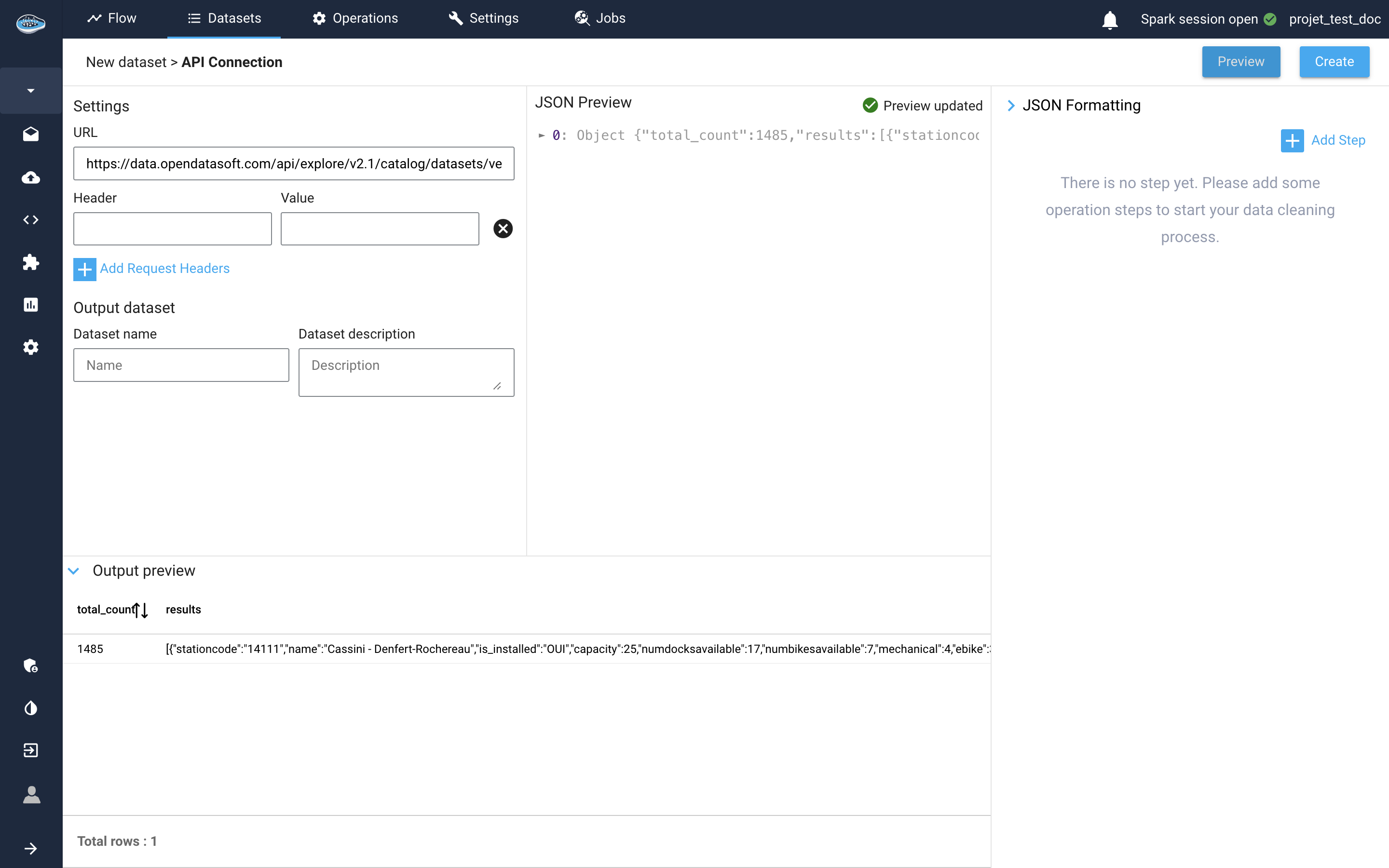Viewport: 1389px width, 868px height.
Task: Click the Create button
Action: (x=1334, y=61)
